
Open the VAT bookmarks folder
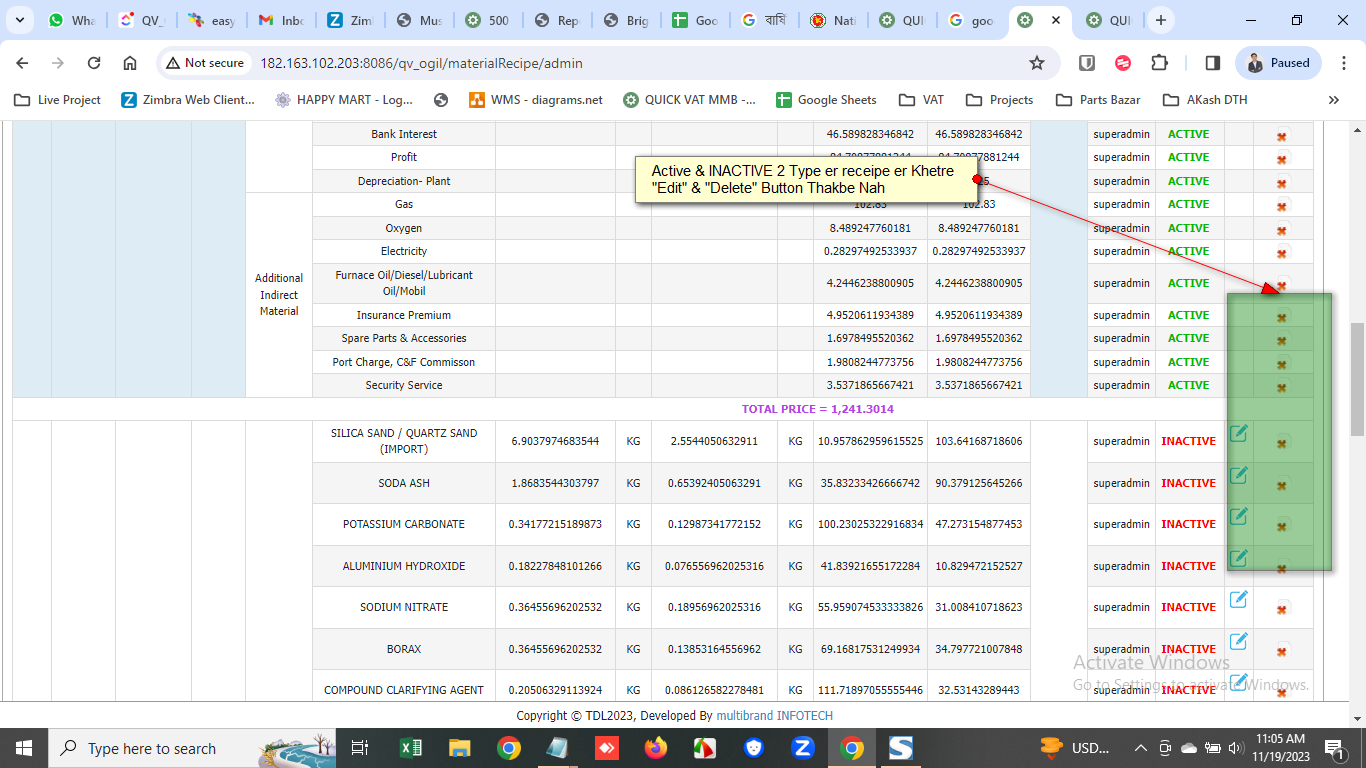pyautogui.click(x=921, y=100)
